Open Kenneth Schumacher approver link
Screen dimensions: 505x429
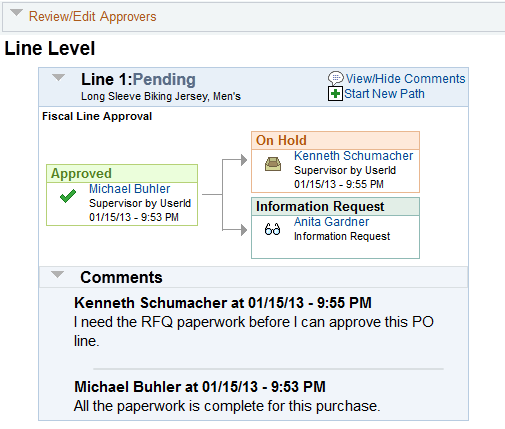[353, 156]
